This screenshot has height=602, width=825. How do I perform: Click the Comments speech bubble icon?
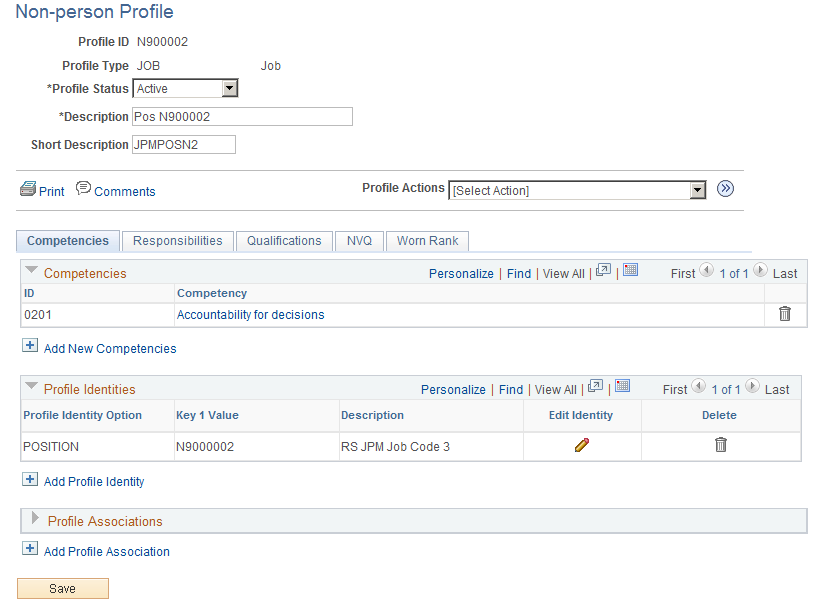click(83, 188)
